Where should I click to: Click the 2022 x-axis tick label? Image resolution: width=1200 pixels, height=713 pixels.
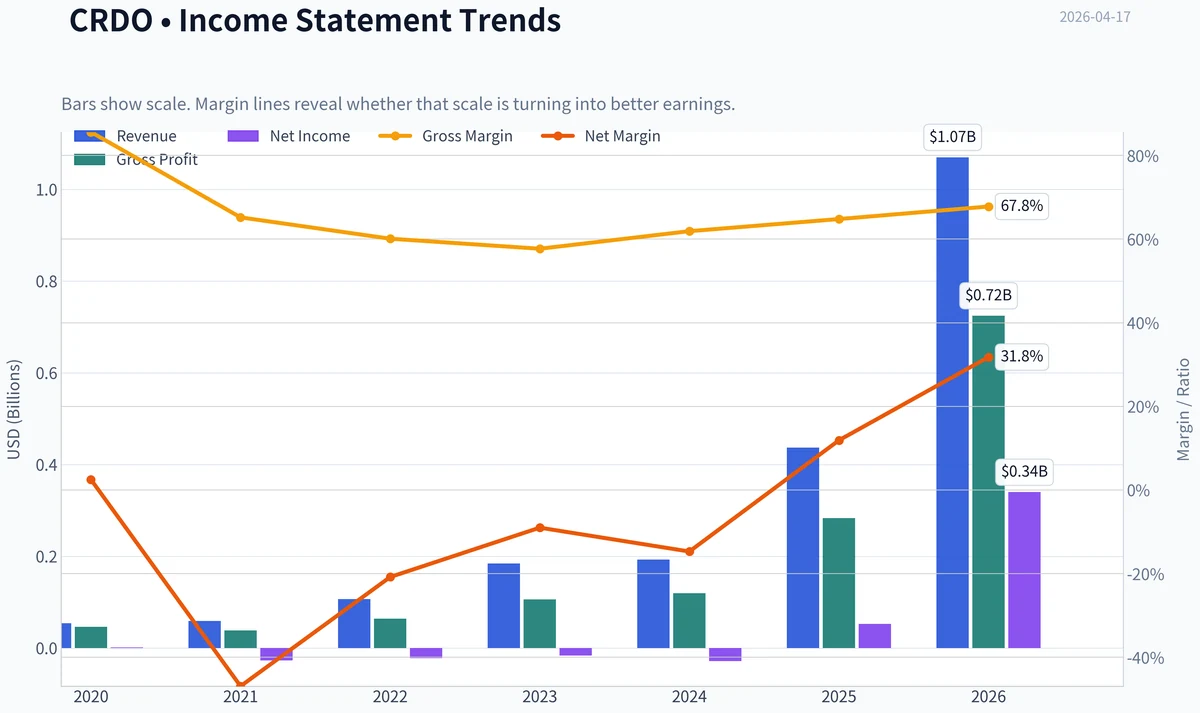click(x=390, y=696)
